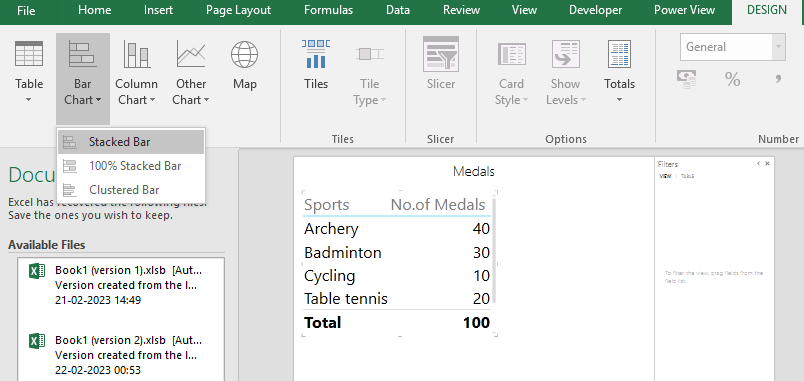The height and width of the screenshot is (381, 804).
Task: Sort by No.of Medals column header
Action: (x=438, y=205)
